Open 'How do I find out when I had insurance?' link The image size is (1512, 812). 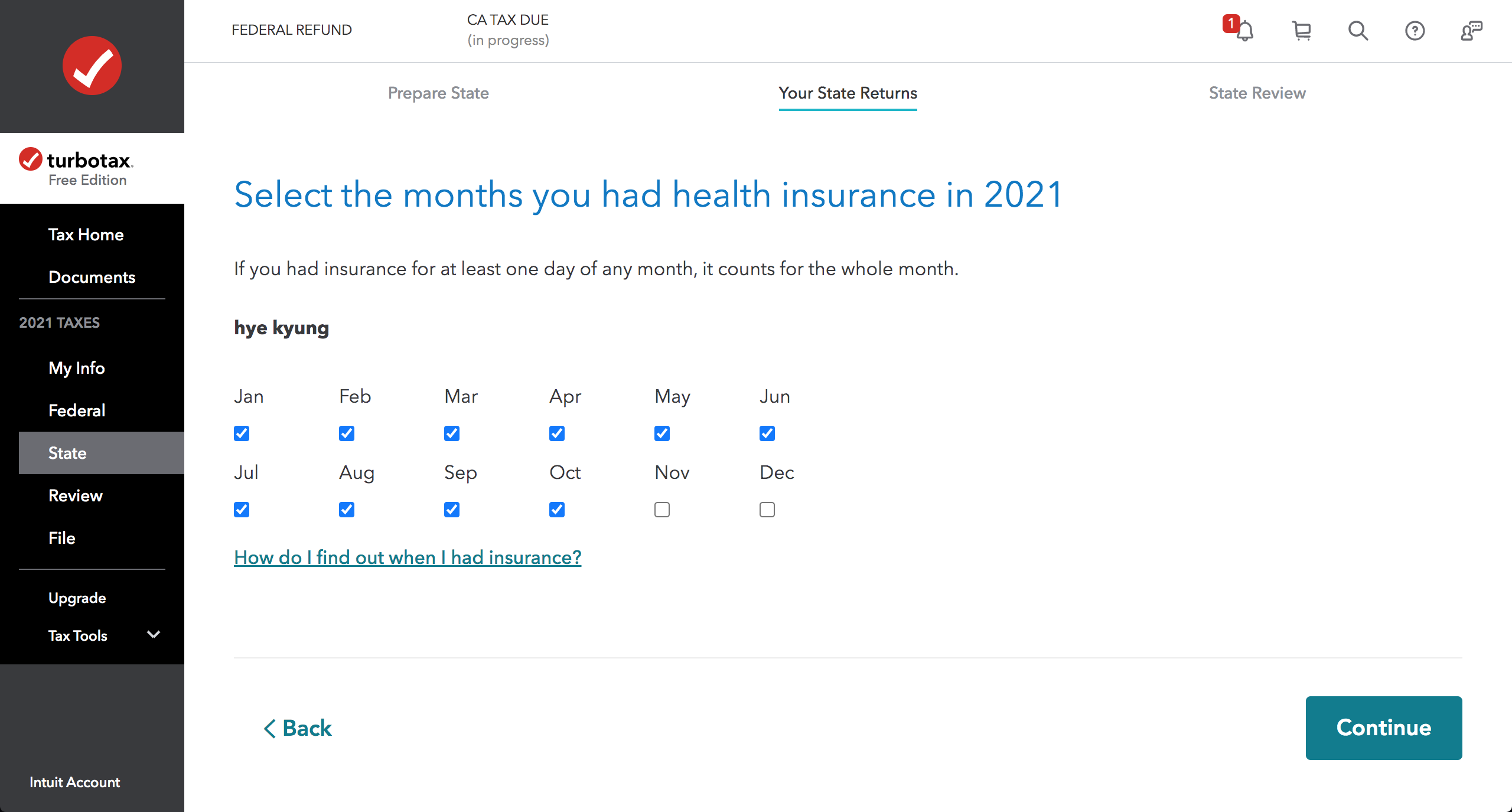click(408, 557)
